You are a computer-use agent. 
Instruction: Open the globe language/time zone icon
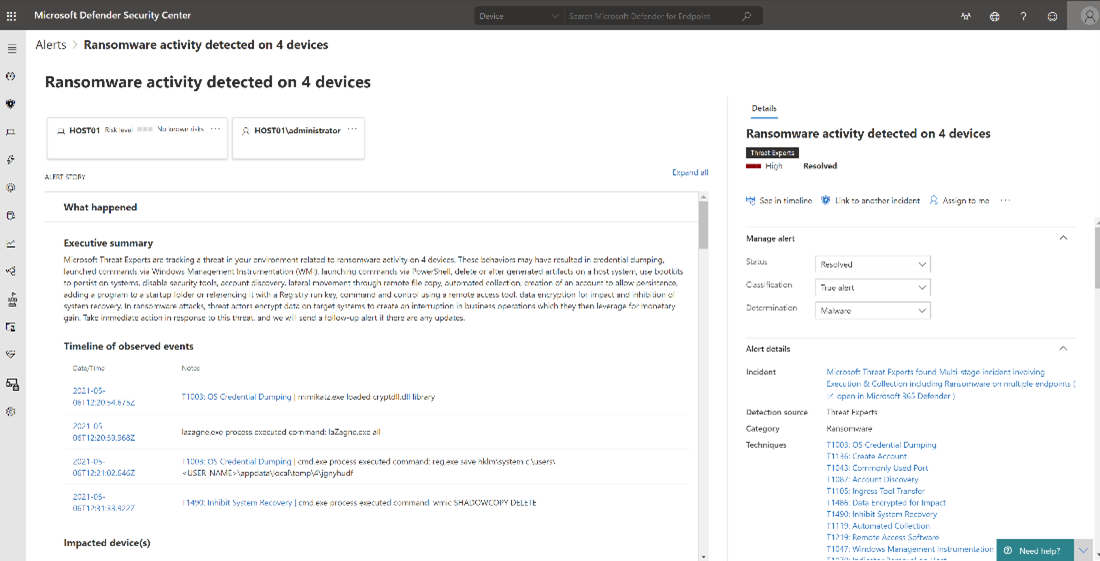995,16
